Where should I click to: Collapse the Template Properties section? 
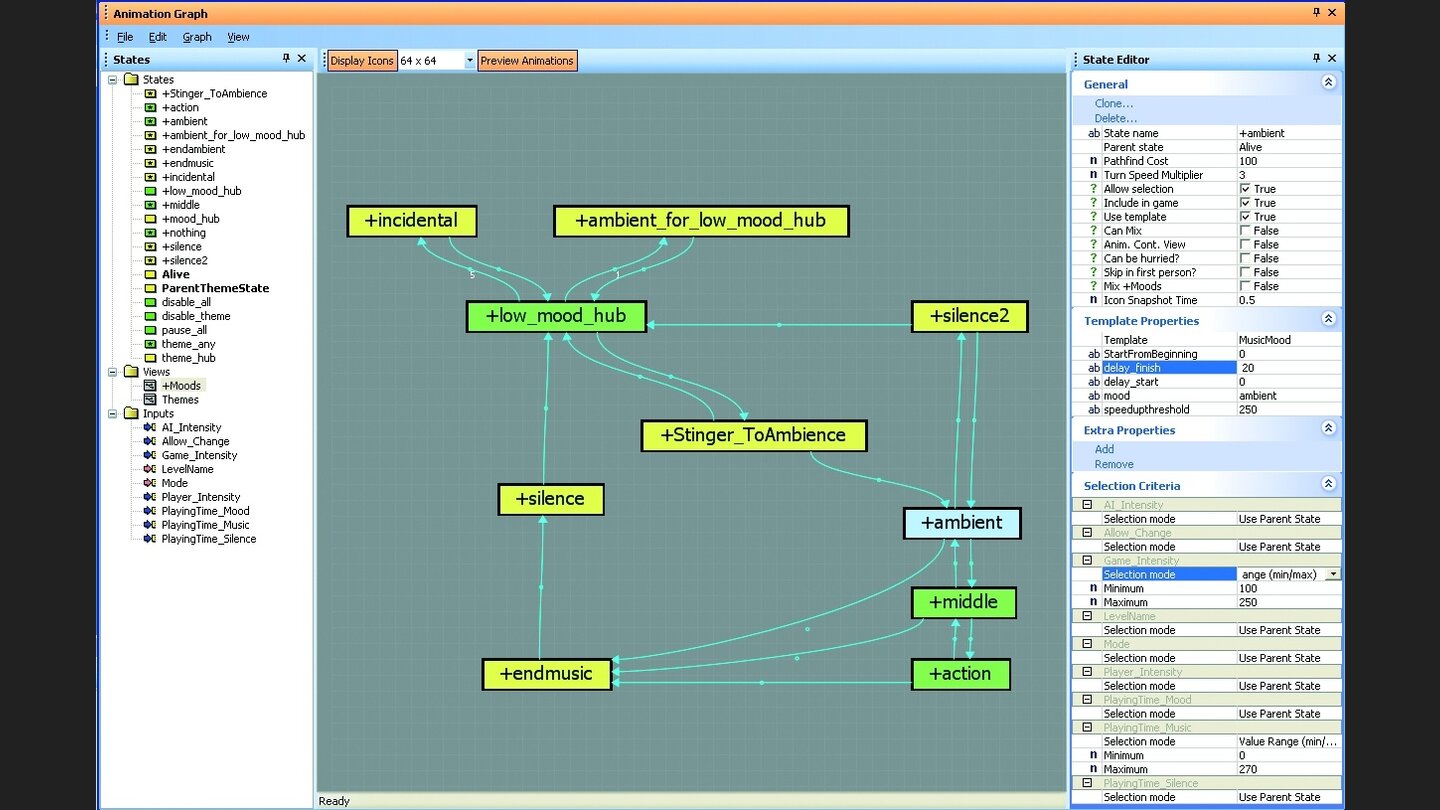pyautogui.click(x=1328, y=319)
